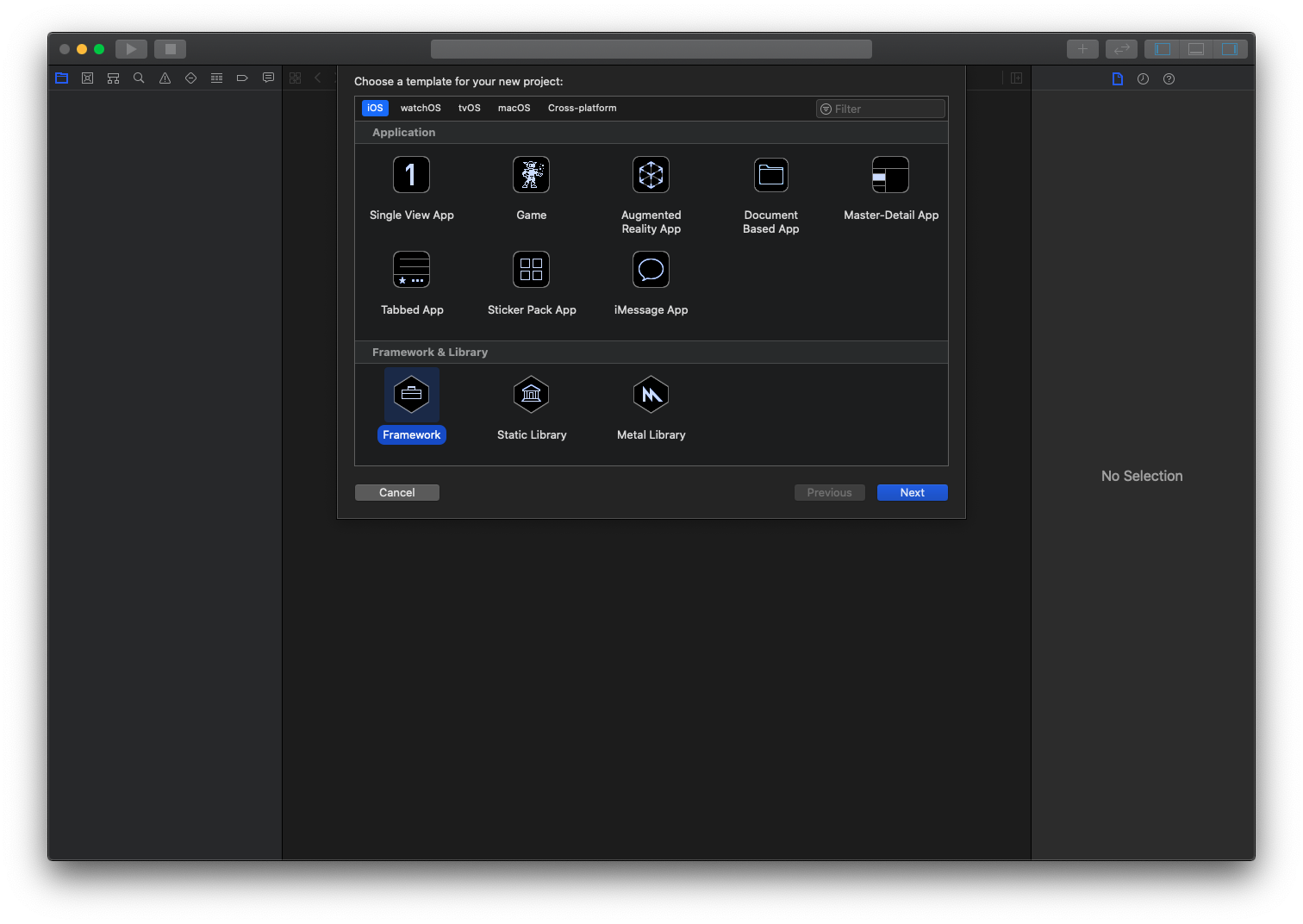Viewport: 1303px width, 924px height.
Task: Choose the Master-Detail App template
Action: [x=890, y=175]
